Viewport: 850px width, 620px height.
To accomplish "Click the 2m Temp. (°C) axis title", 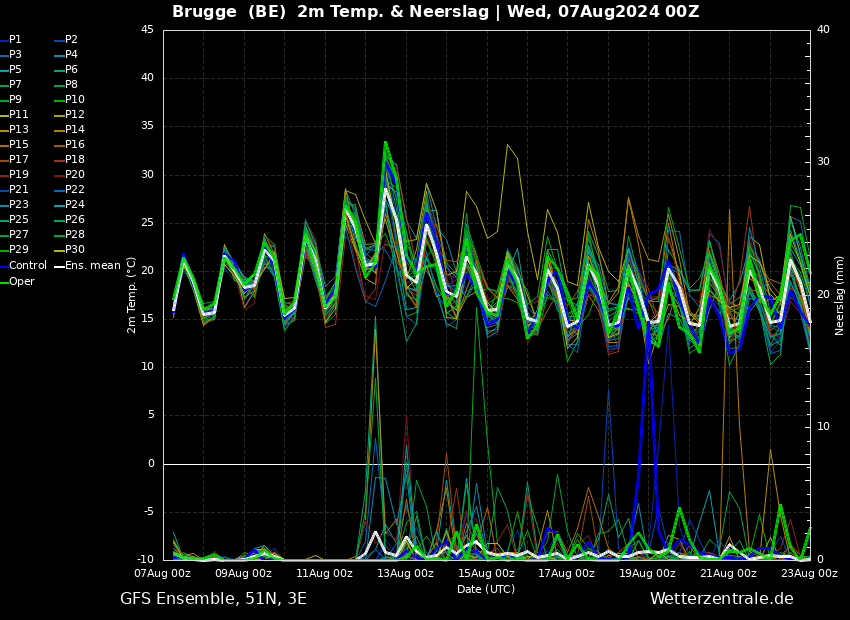I will pos(131,295).
